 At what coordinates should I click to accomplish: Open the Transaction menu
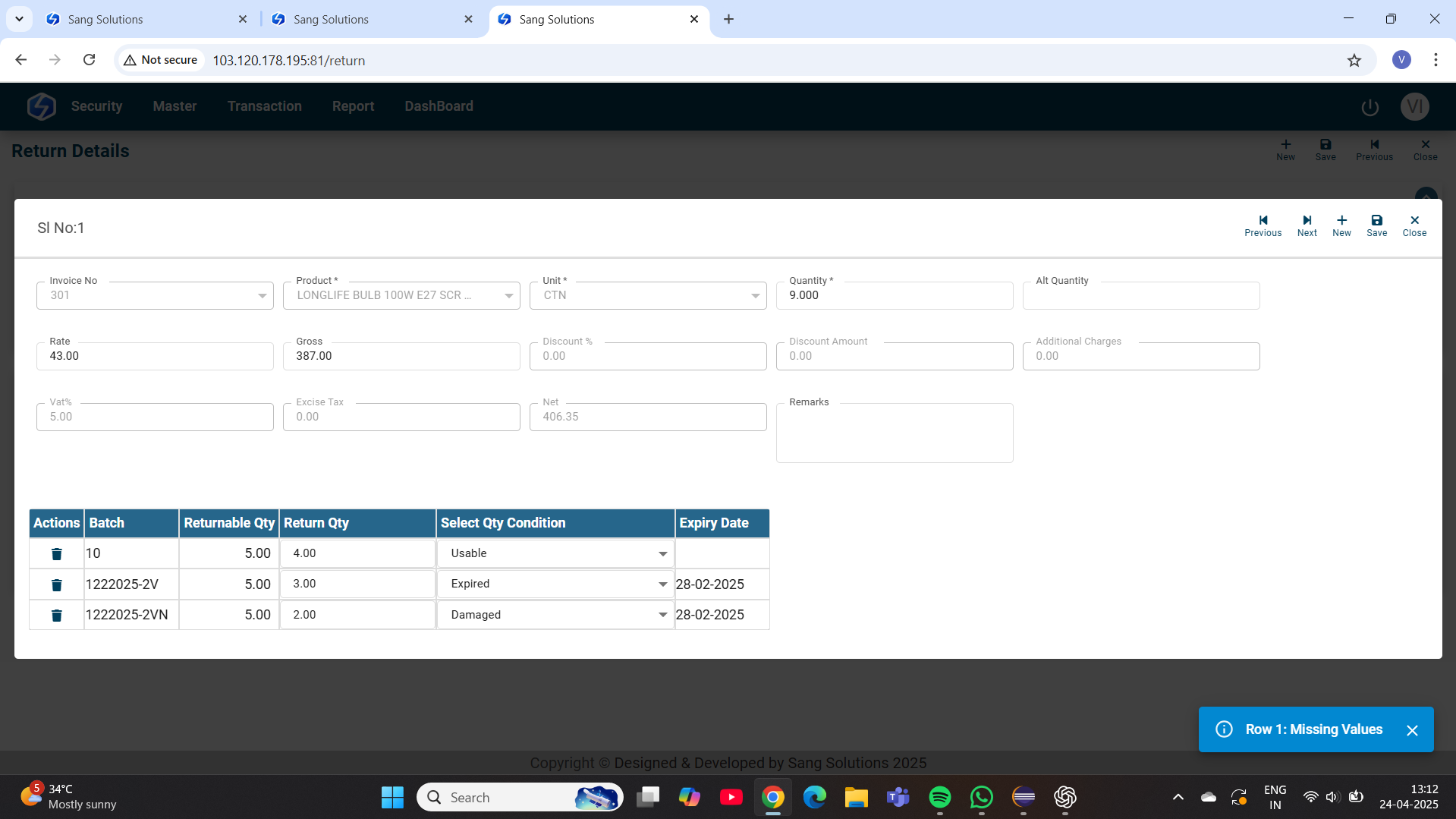click(264, 106)
